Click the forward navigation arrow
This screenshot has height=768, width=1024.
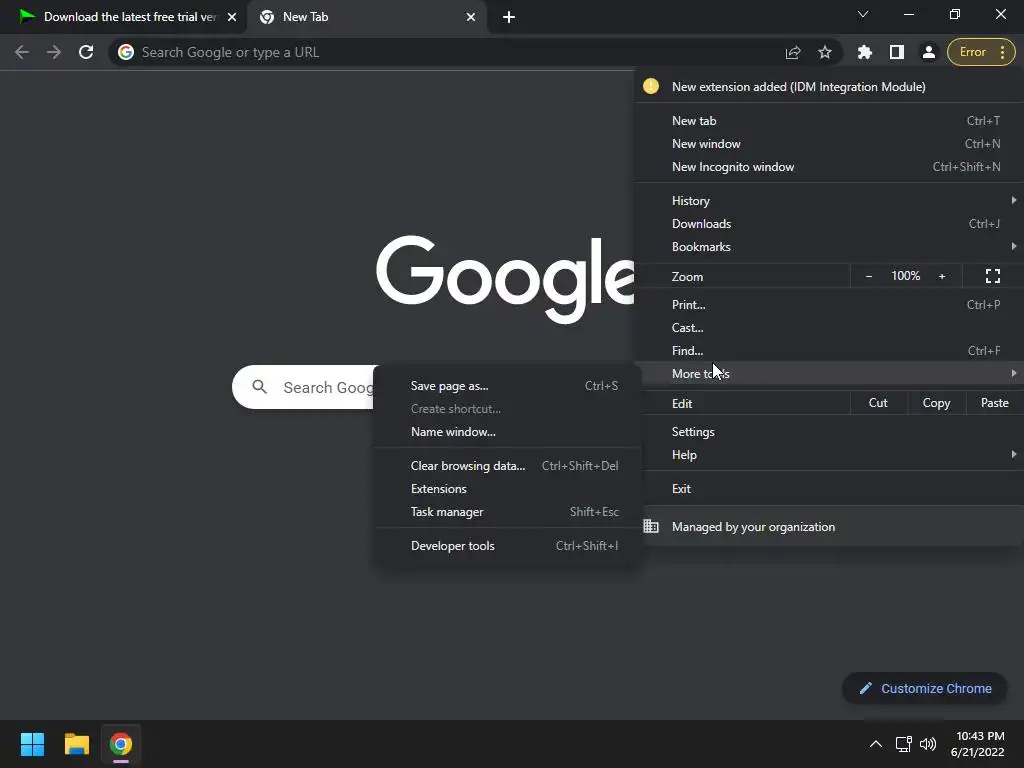[x=54, y=52]
